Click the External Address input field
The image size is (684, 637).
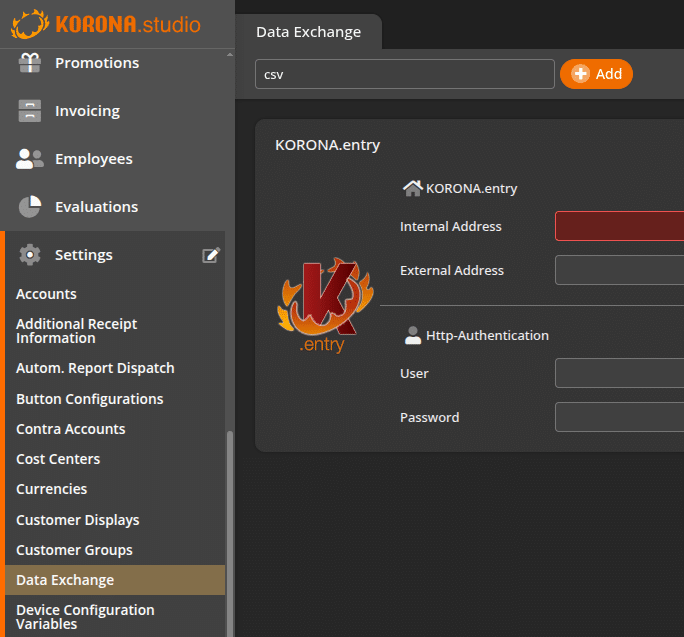pos(618,271)
